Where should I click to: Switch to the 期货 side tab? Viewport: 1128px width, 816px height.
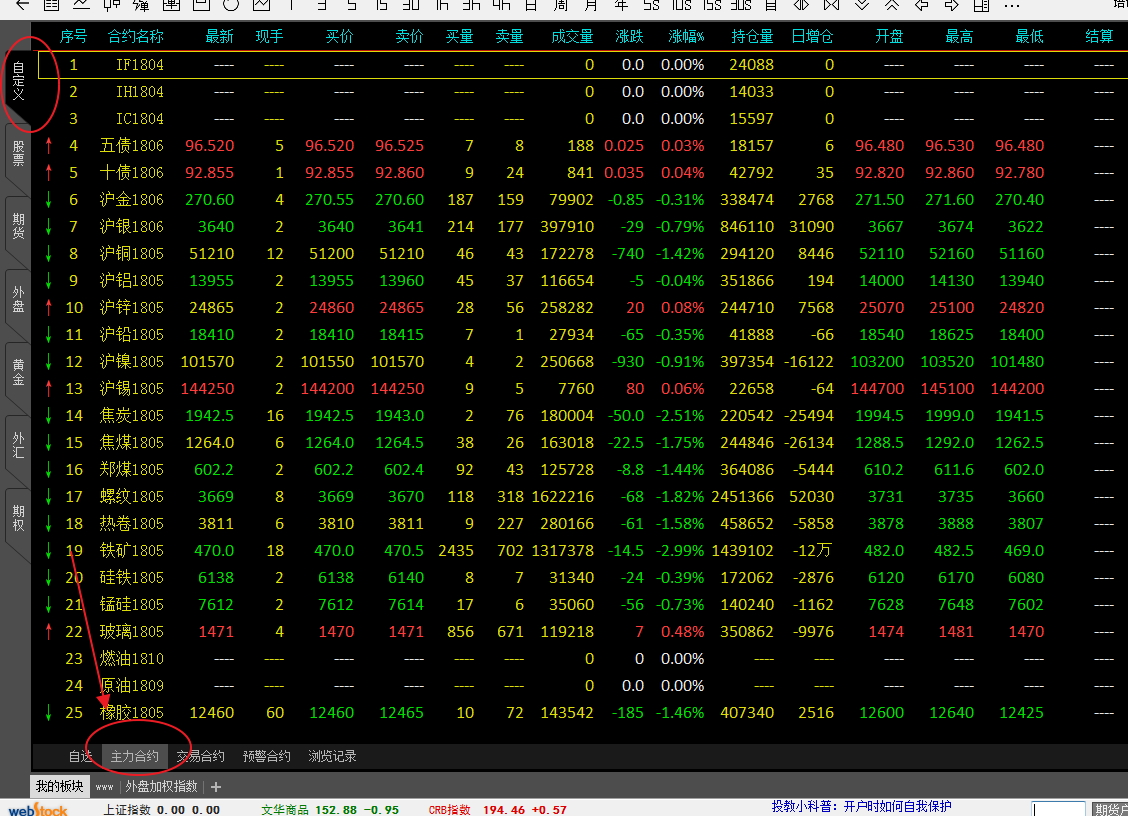click(x=18, y=228)
